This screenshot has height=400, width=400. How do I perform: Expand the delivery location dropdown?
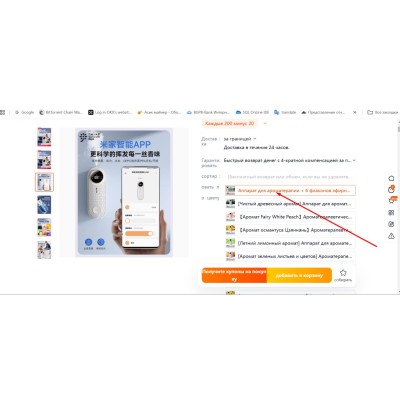coord(255,139)
